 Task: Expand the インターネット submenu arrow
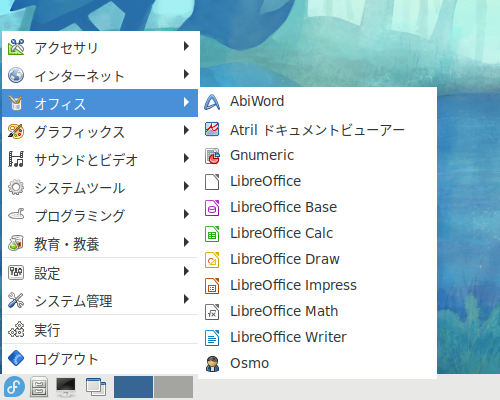[186, 74]
